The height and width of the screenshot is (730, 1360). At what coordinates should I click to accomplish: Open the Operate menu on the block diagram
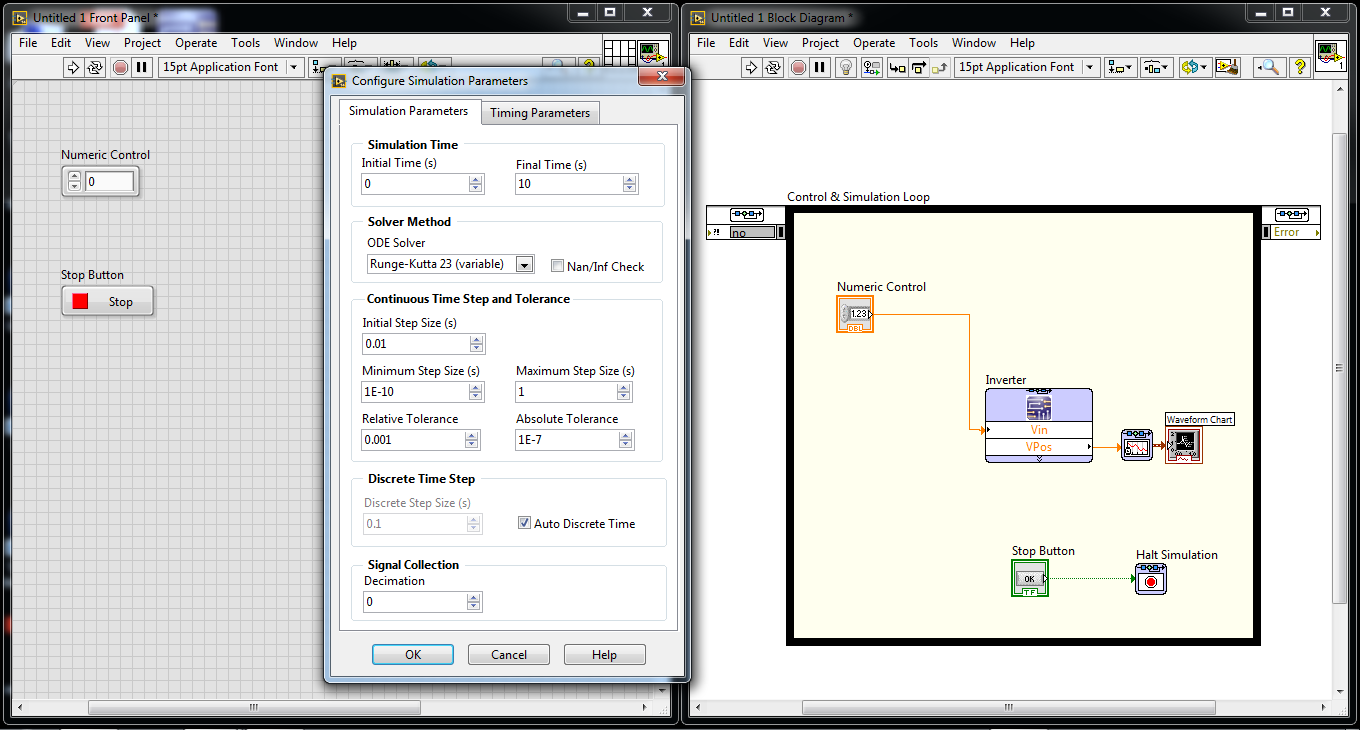click(x=874, y=43)
